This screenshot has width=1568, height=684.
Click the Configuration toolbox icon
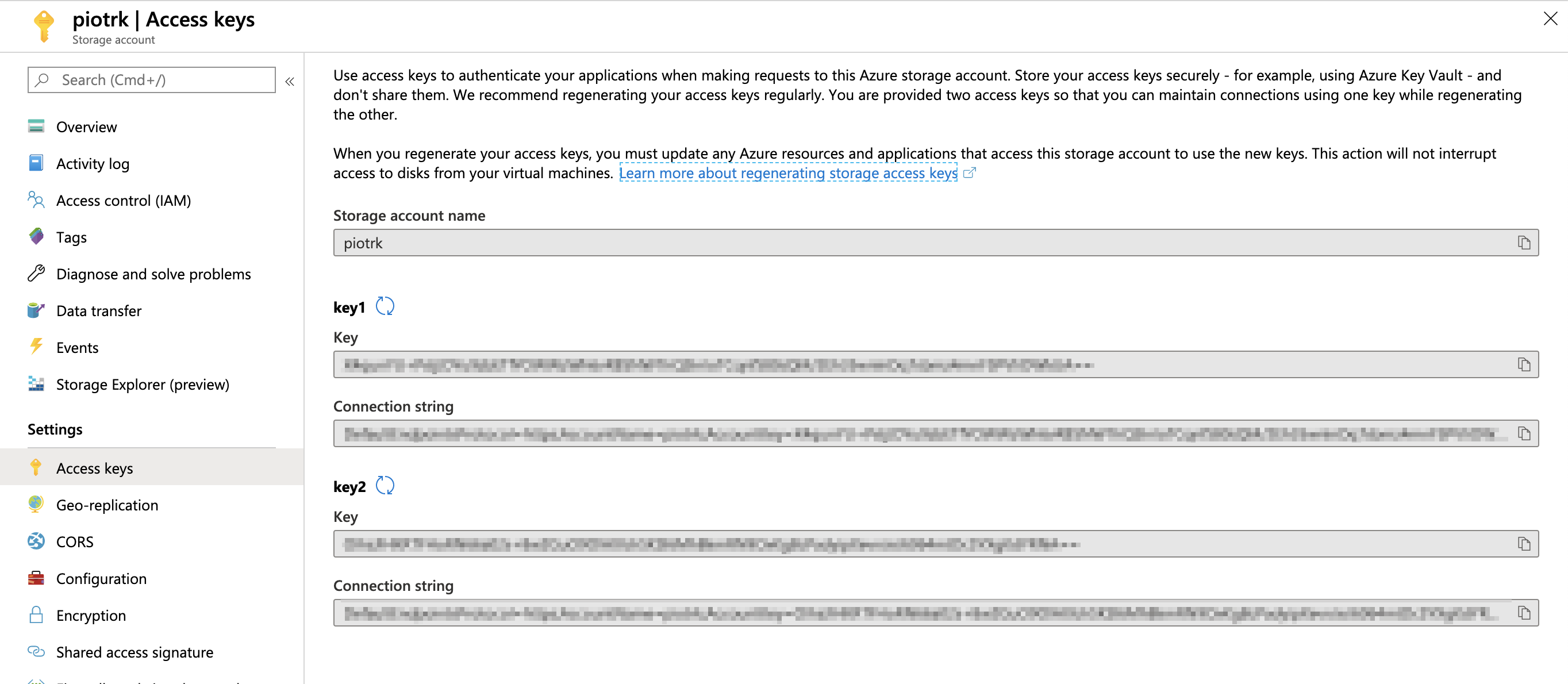(x=36, y=578)
